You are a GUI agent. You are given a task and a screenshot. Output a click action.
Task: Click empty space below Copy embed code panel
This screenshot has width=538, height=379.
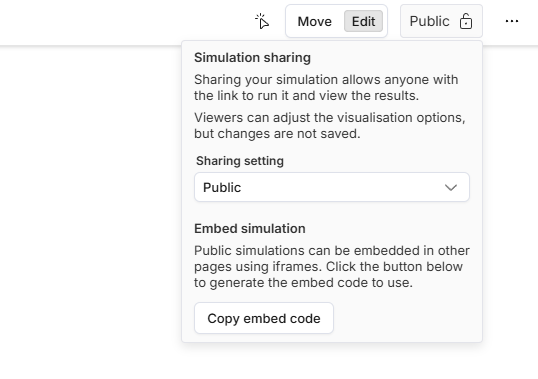tap(332, 361)
